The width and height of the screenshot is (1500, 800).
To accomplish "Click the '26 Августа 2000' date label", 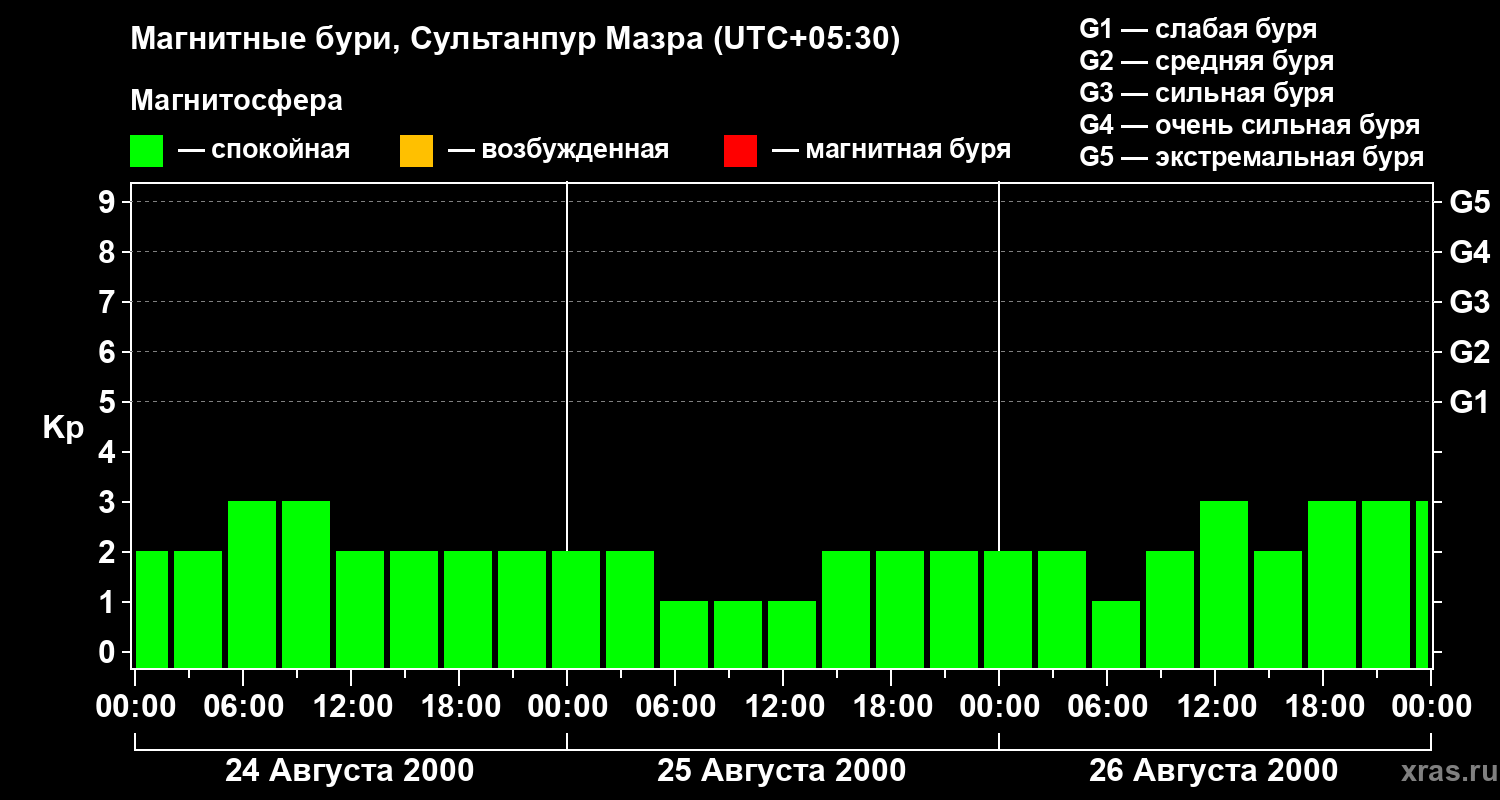I will [1214, 771].
